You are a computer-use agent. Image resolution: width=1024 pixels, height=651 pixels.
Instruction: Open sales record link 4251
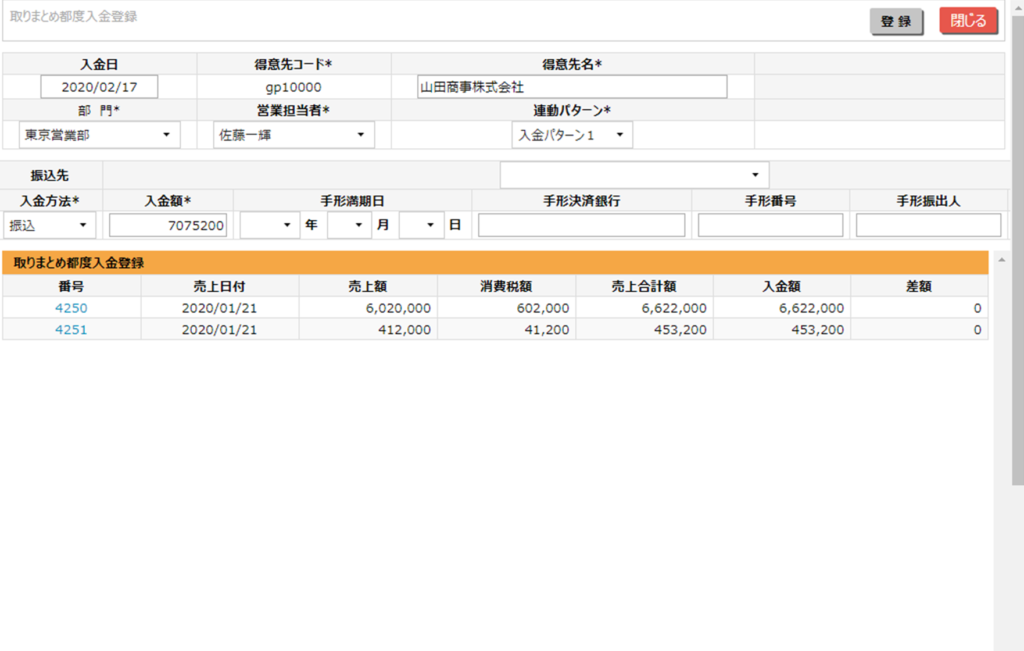pyautogui.click(x=71, y=330)
